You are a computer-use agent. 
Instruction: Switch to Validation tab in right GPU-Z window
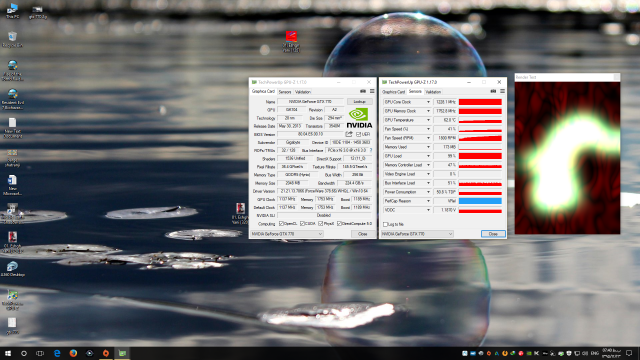(x=433, y=92)
